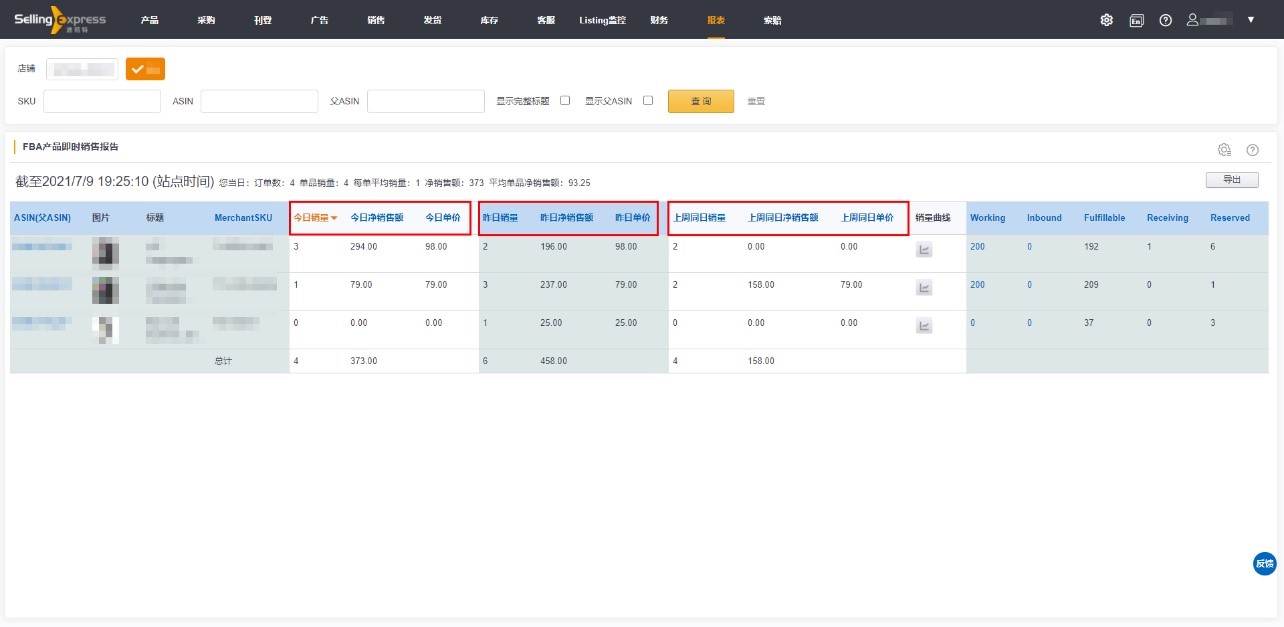Sort by 今日销量 column header
Screen dimensions: 1284x627
[x=315, y=218]
